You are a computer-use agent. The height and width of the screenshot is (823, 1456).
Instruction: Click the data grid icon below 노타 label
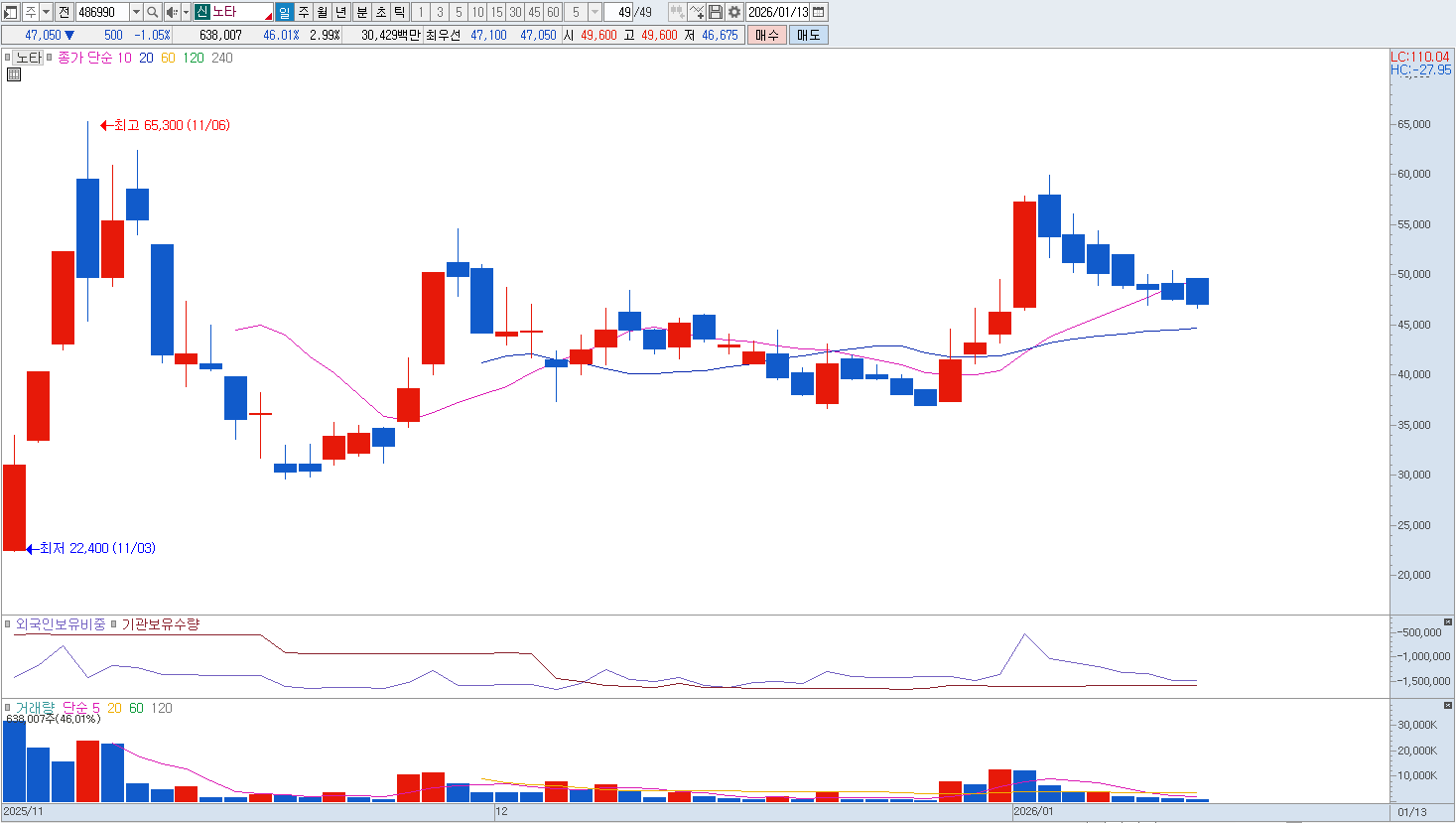[14, 74]
